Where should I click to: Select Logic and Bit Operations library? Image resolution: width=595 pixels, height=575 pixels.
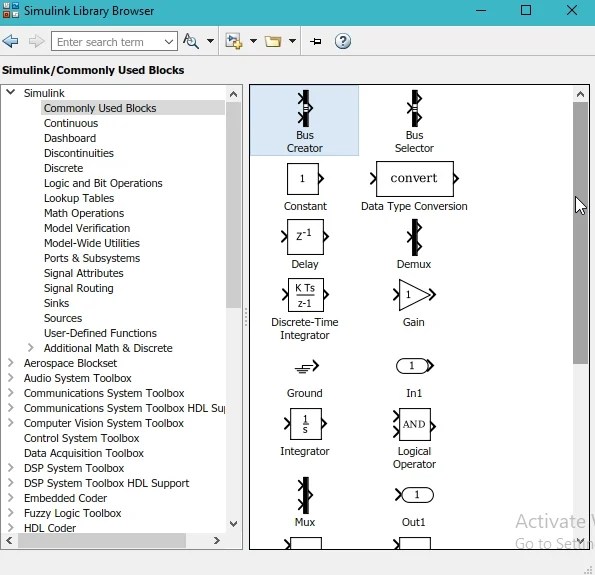[x=103, y=183]
